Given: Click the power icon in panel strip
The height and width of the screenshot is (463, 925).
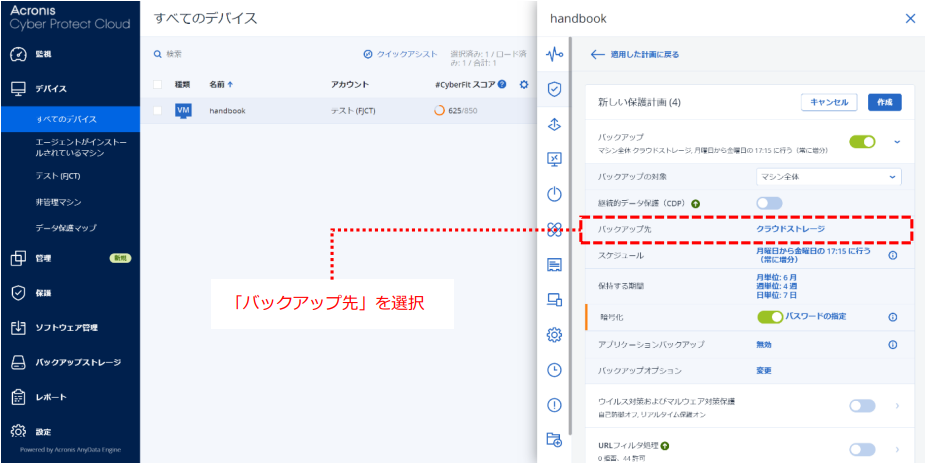Looking at the screenshot, I should pyautogui.click(x=554, y=194).
